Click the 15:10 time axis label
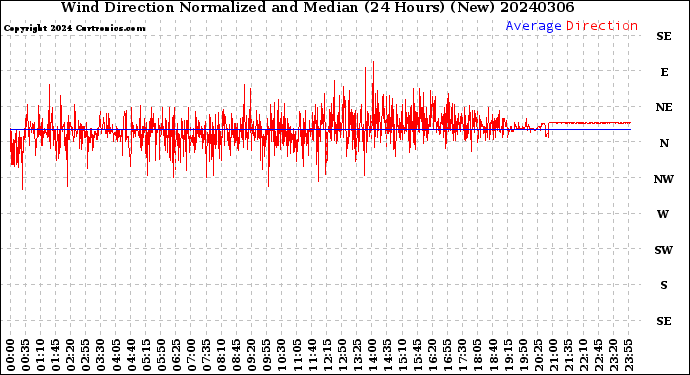 click(x=402, y=355)
